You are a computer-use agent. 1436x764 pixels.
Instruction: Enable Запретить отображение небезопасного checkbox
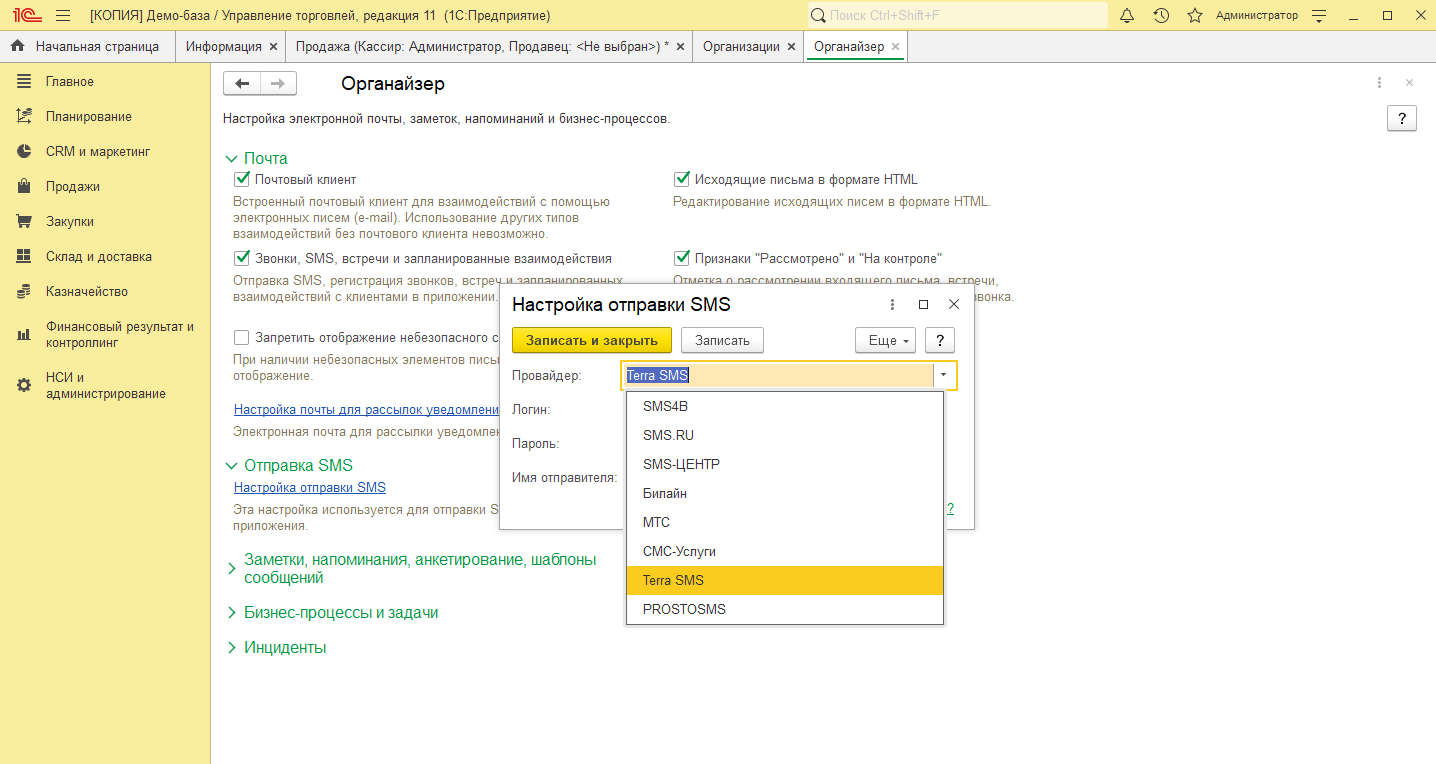pos(241,338)
